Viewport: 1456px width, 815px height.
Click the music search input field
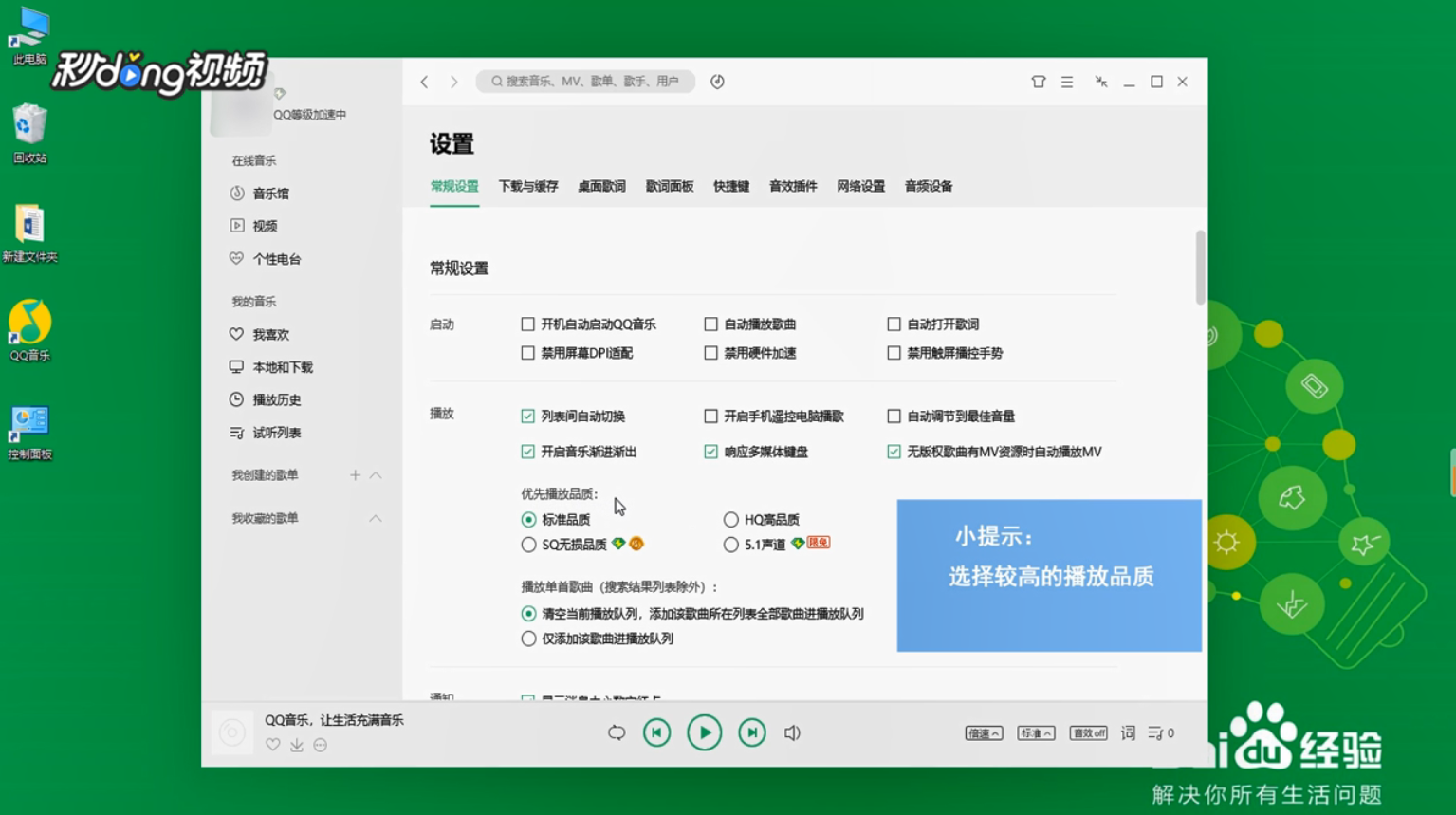tap(585, 82)
